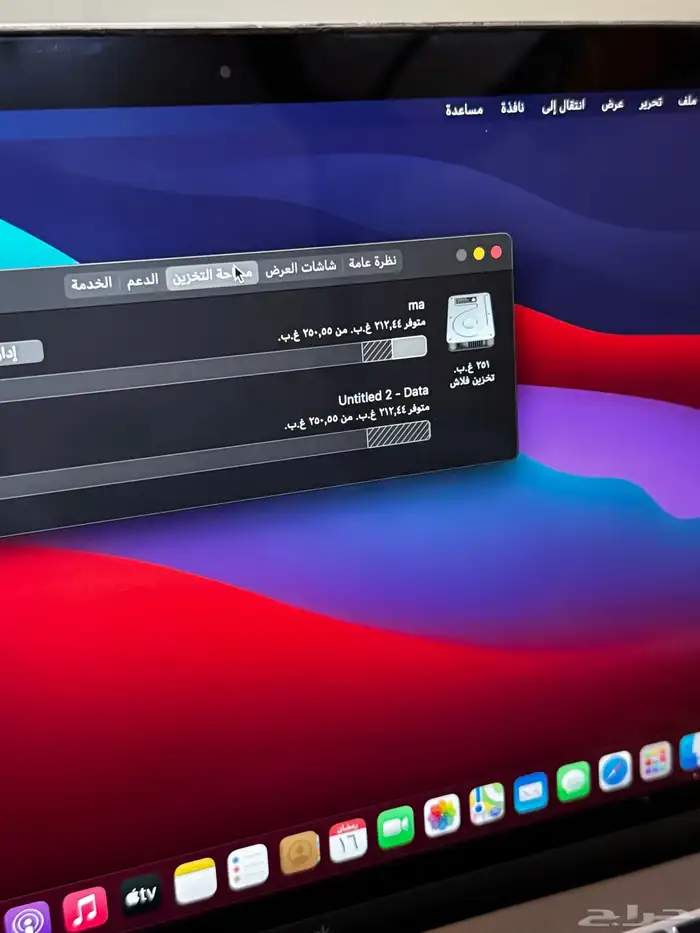Open Reminders from the dock
Image resolution: width=700 pixels, height=933 pixels.
(248, 866)
